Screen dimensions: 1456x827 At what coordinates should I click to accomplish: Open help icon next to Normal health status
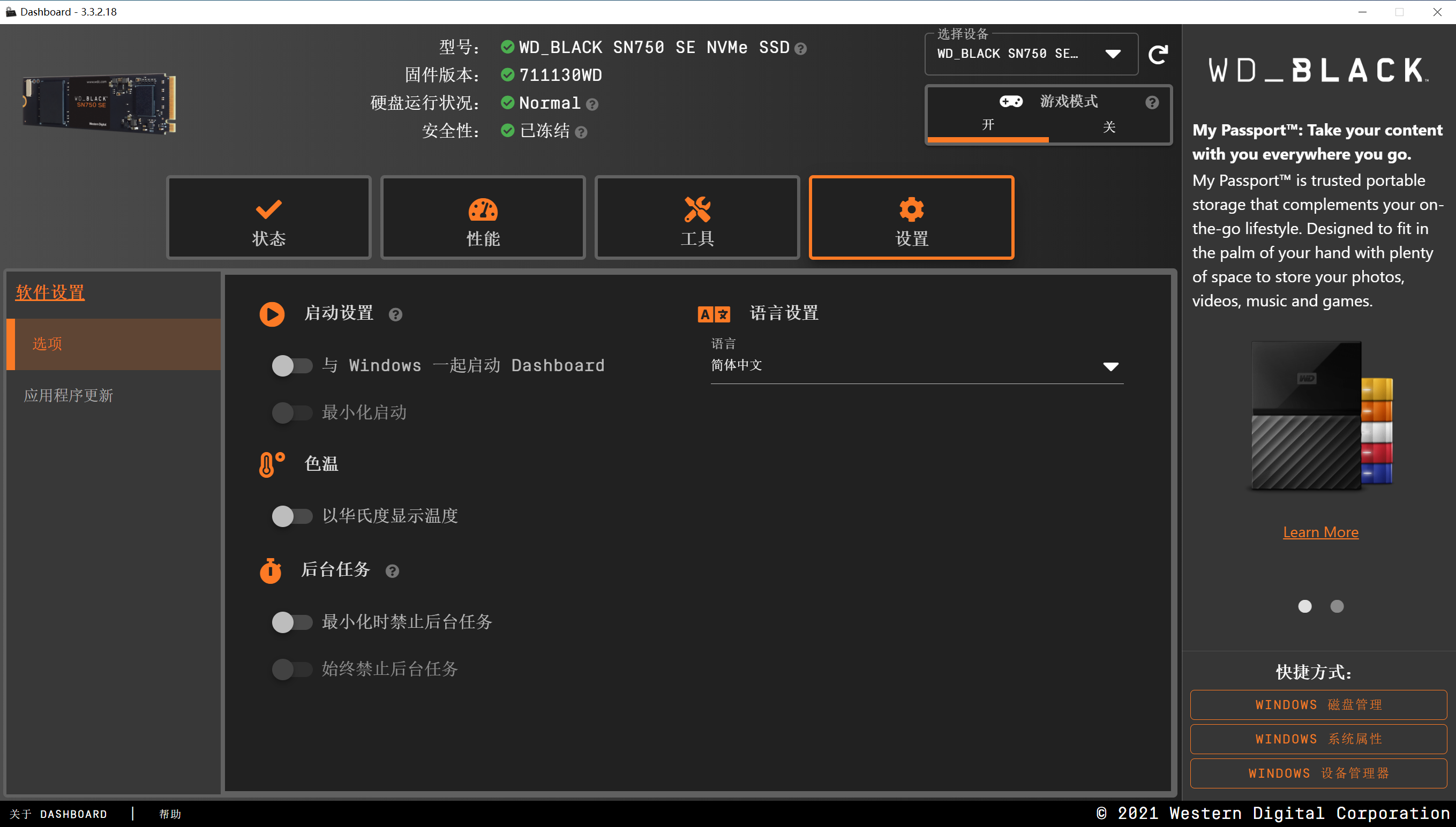click(x=592, y=104)
